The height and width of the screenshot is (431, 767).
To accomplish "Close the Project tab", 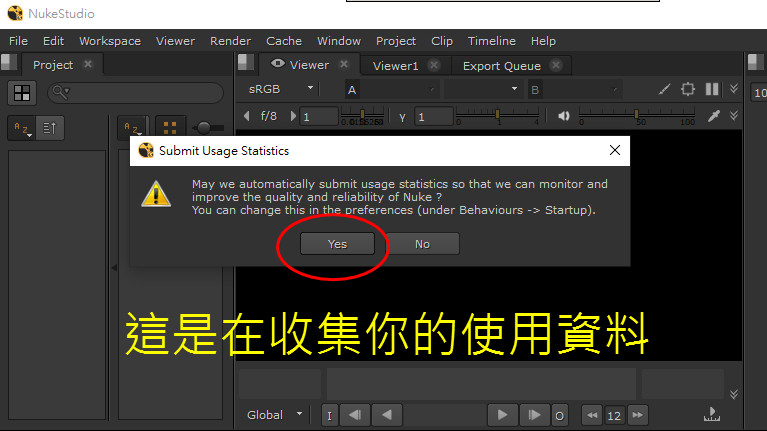I will pyautogui.click(x=88, y=64).
